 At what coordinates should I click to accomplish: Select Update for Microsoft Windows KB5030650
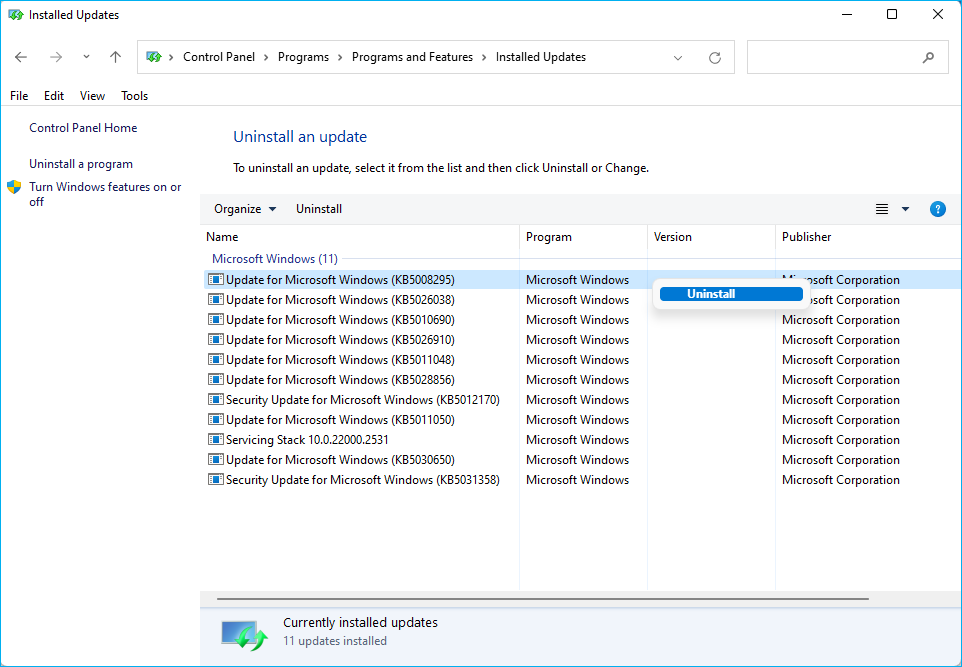tap(330, 459)
